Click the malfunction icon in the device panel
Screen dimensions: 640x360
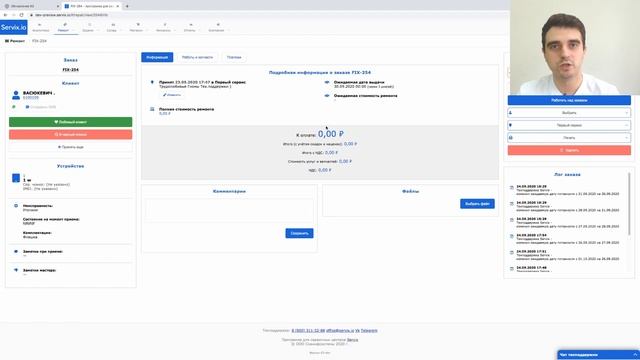click(16, 206)
